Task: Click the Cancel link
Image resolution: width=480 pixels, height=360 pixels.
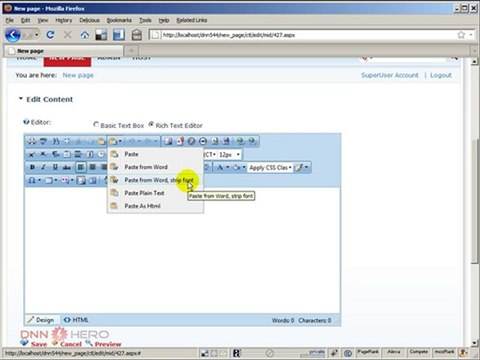Action: [71, 344]
